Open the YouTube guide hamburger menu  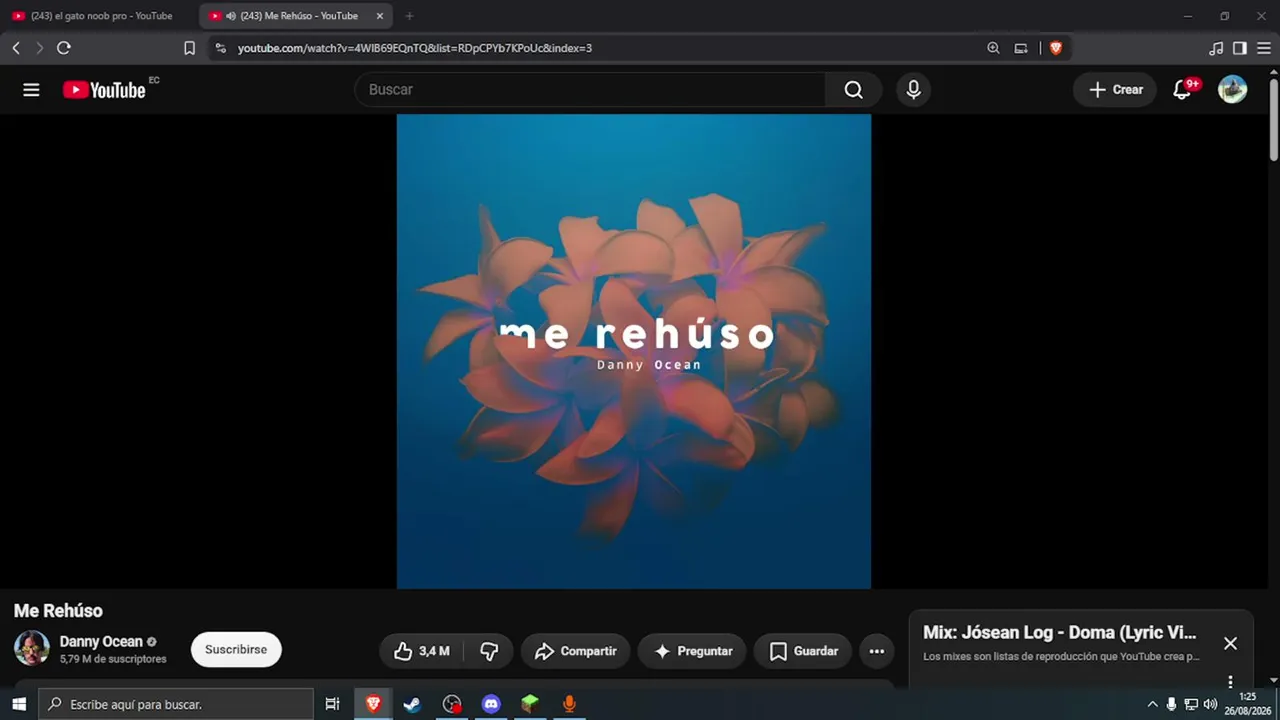31,90
